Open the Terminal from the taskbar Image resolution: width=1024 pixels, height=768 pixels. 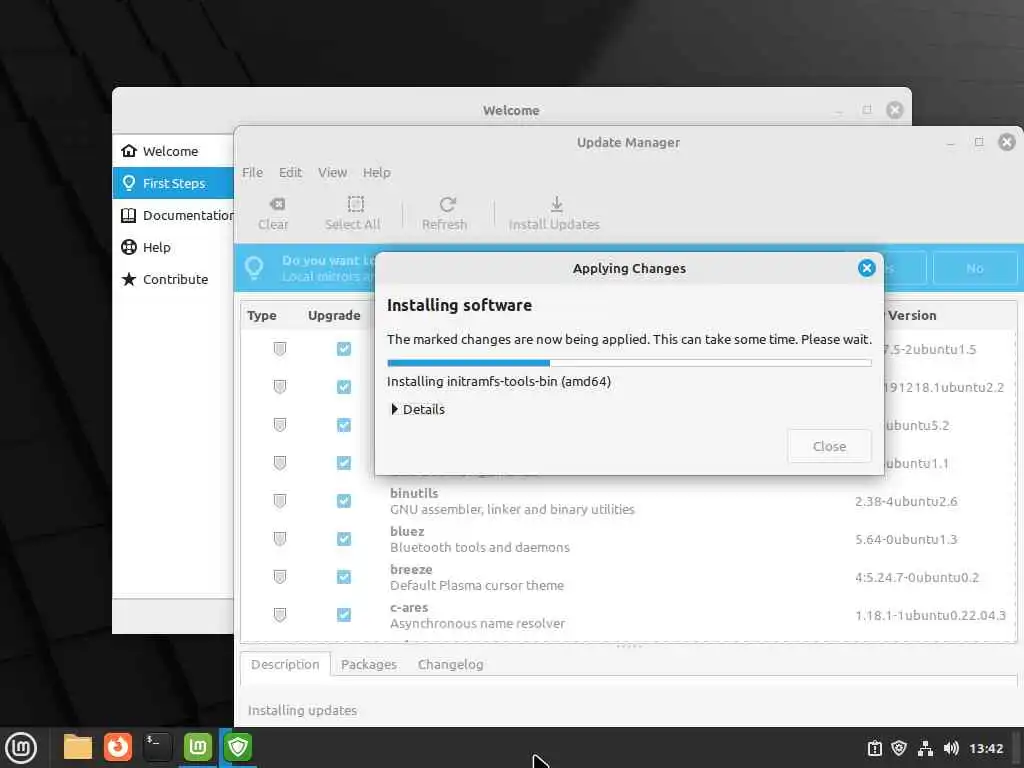(157, 747)
